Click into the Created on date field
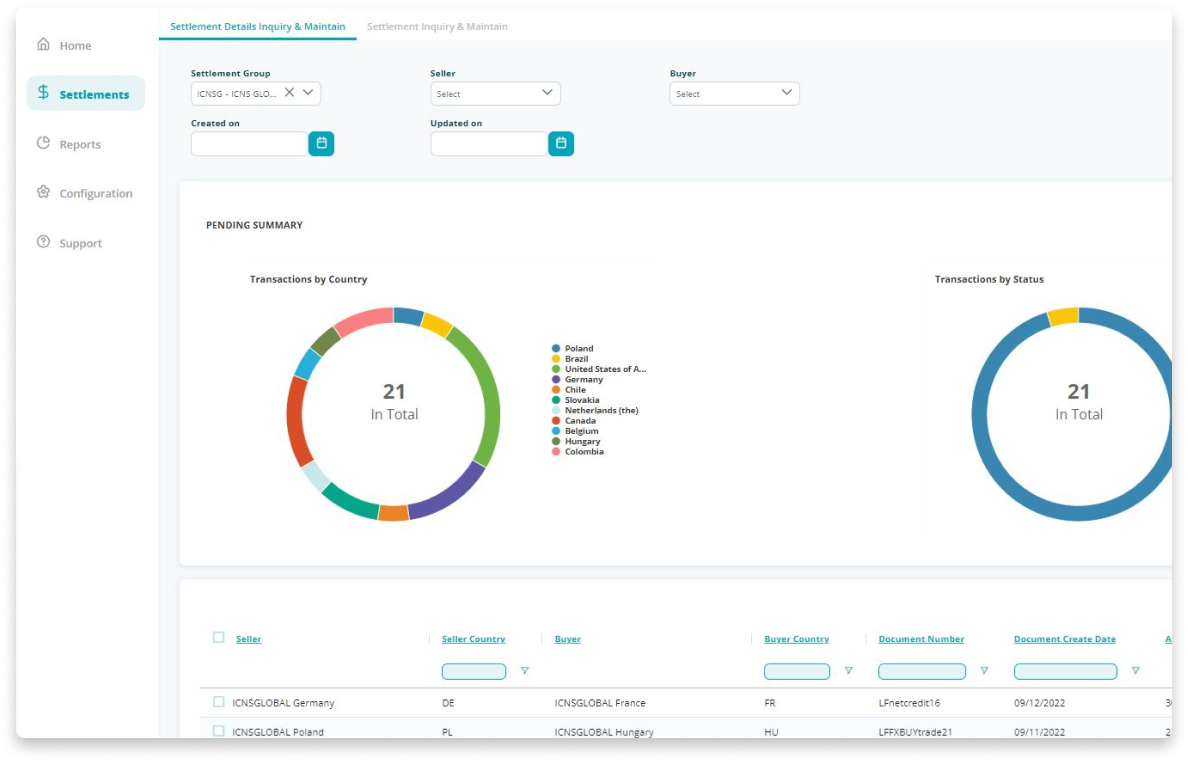The height and width of the screenshot is (762, 1188). 250,143
